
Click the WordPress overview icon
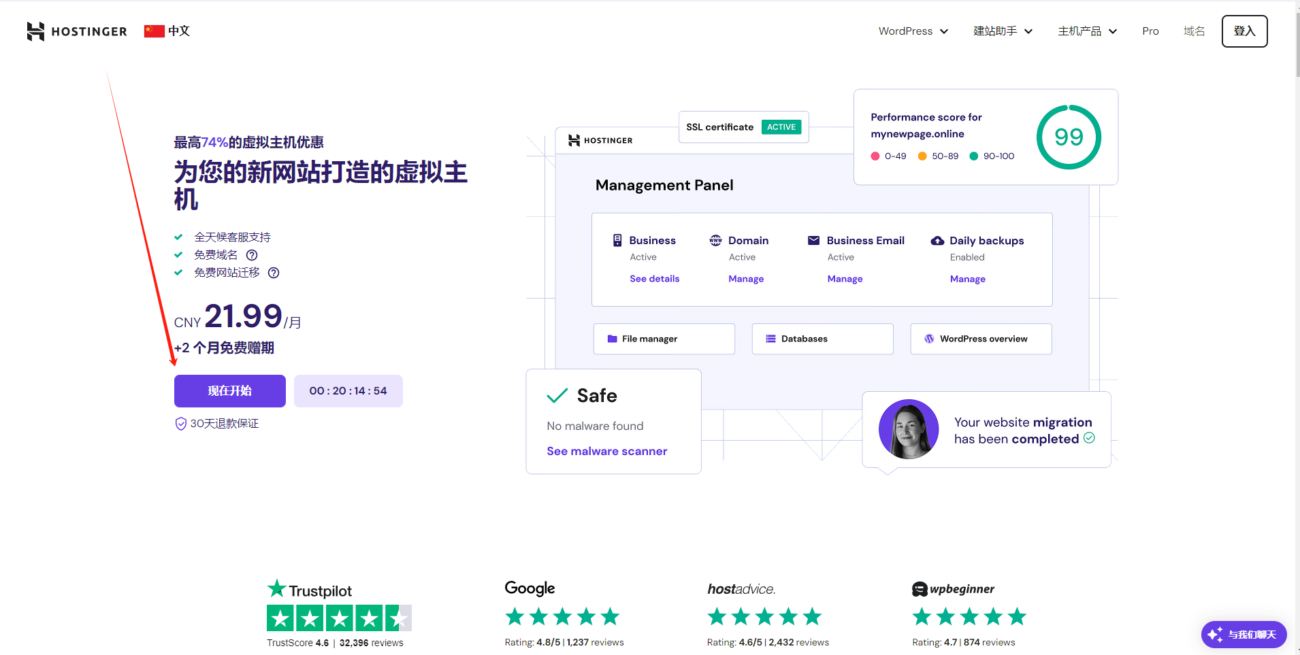[929, 339]
